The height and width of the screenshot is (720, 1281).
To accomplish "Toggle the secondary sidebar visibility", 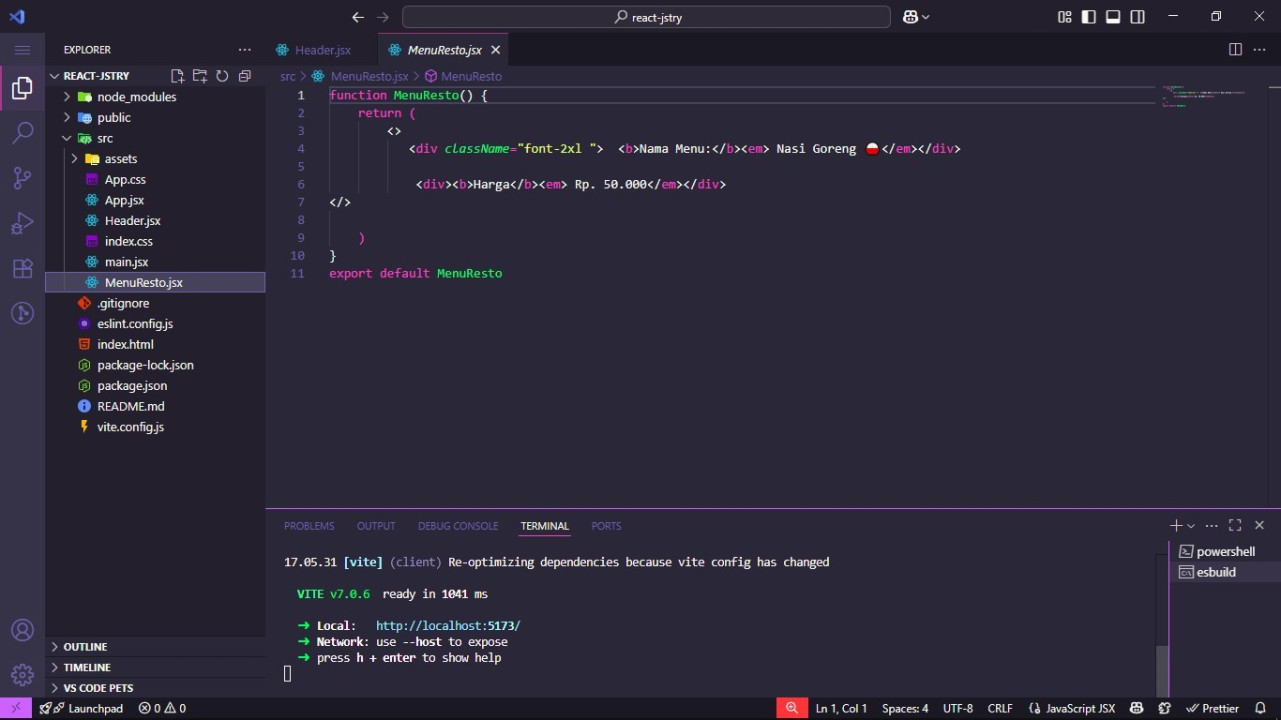I will (x=1138, y=17).
